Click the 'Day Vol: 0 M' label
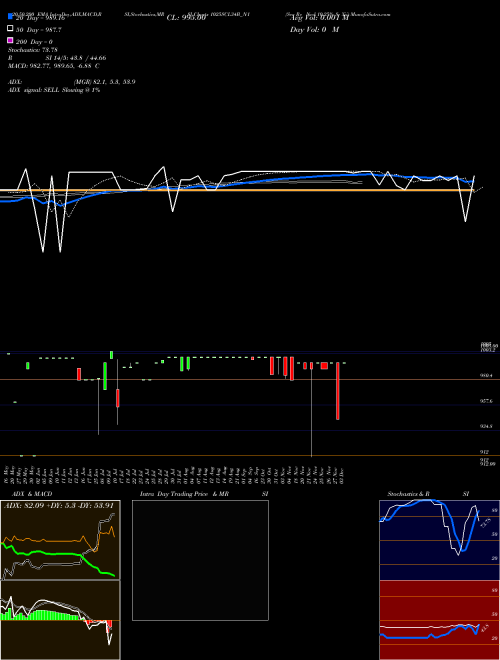Viewport: 500px width, 660px height. click(x=314, y=29)
